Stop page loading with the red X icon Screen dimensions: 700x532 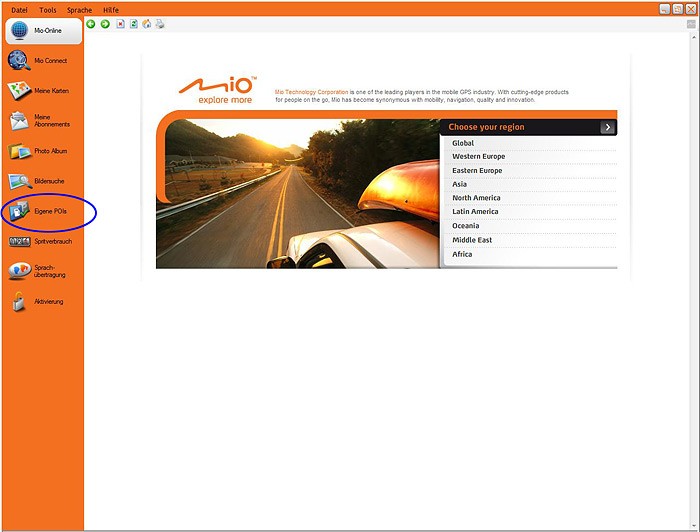pos(120,24)
